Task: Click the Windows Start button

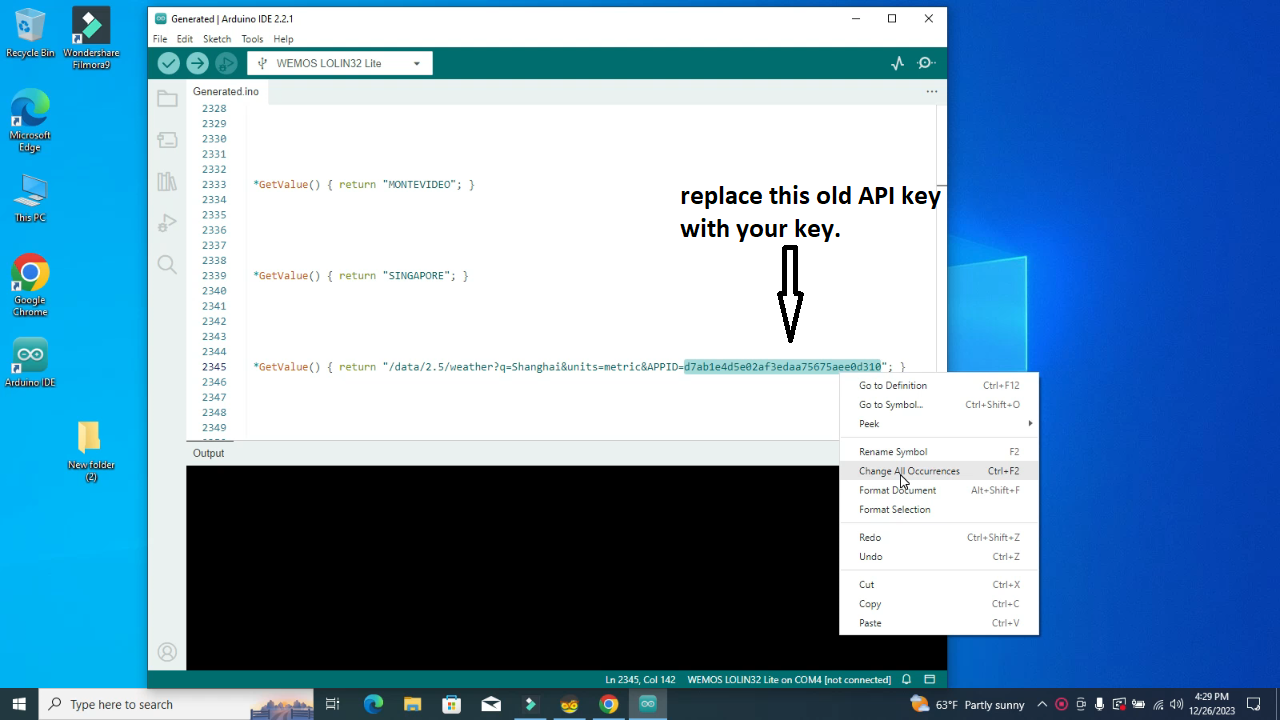Action: (x=19, y=704)
